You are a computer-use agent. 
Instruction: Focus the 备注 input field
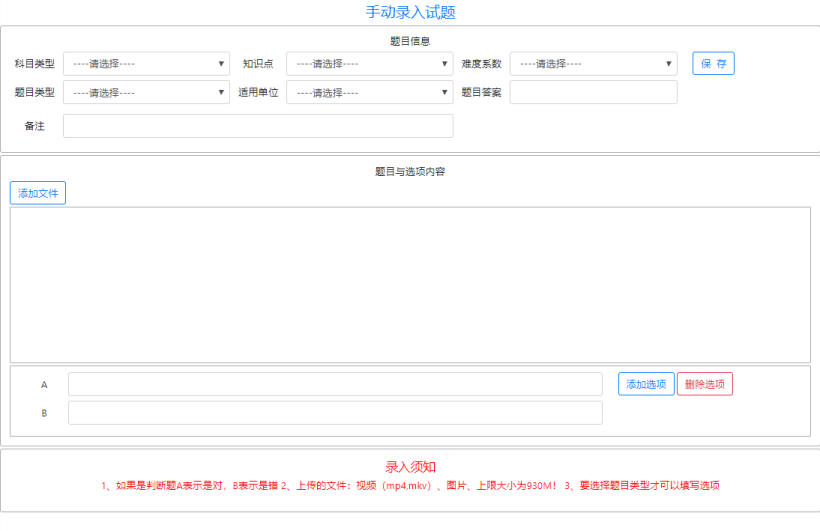[x=258, y=126]
